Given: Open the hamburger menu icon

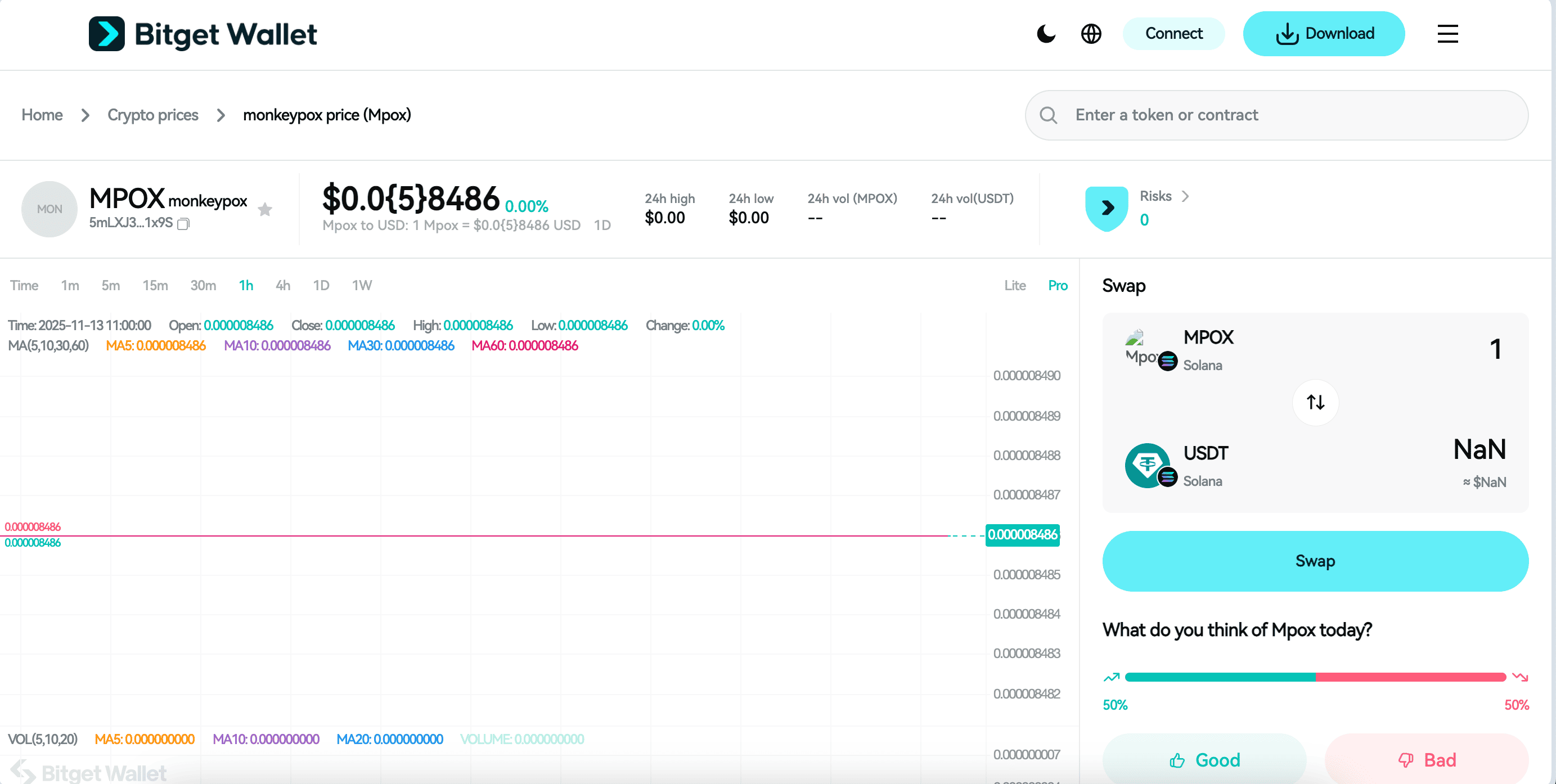Looking at the screenshot, I should coord(1447,34).
